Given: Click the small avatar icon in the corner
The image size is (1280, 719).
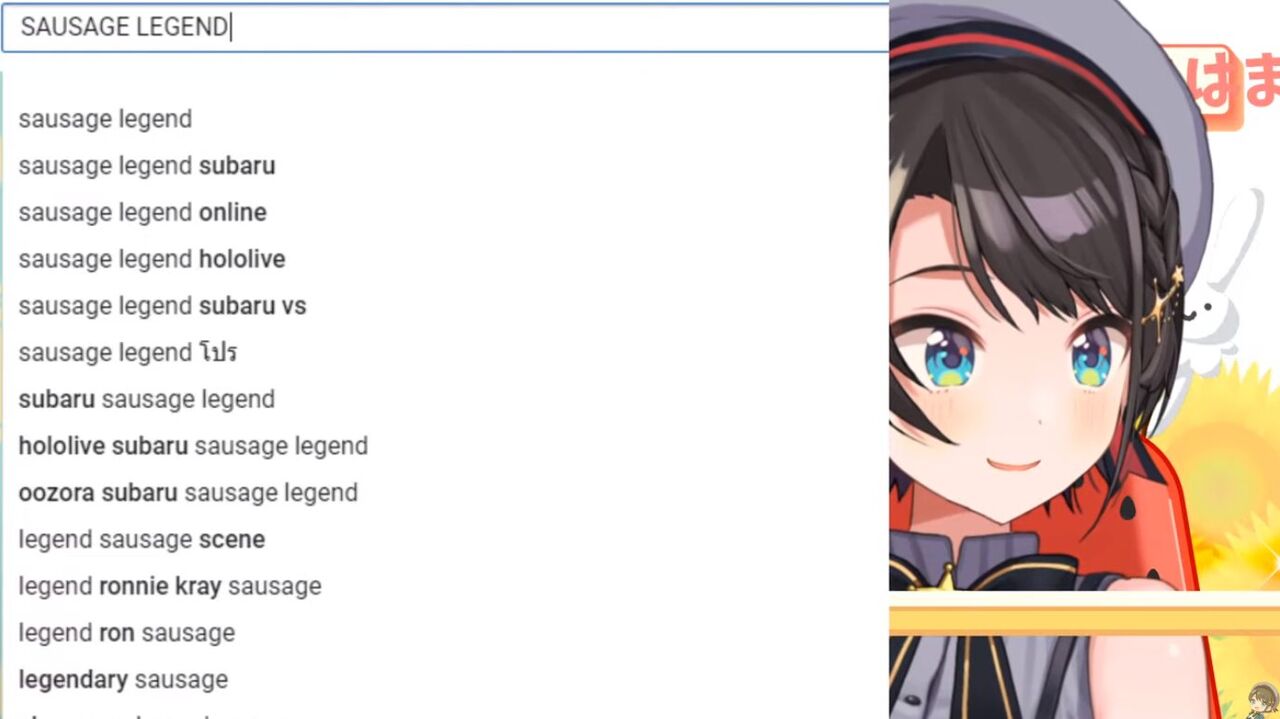Looking at the screenshot, I should pos(1263,701).
